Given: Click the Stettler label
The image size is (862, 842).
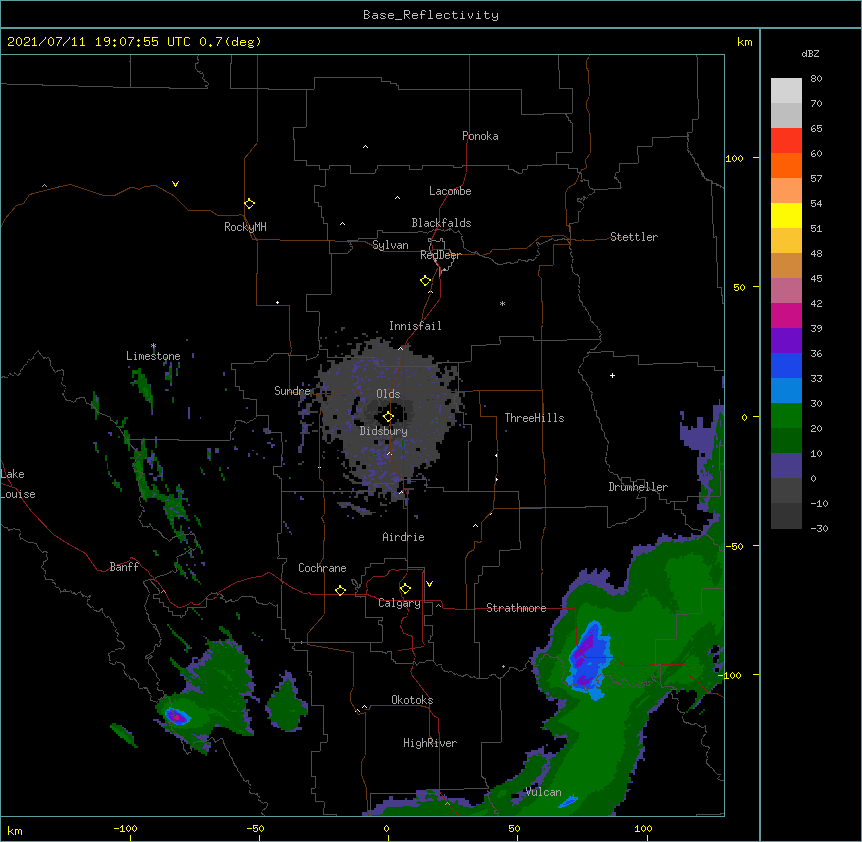Looking at the screenshot, I should pos(634,237).
